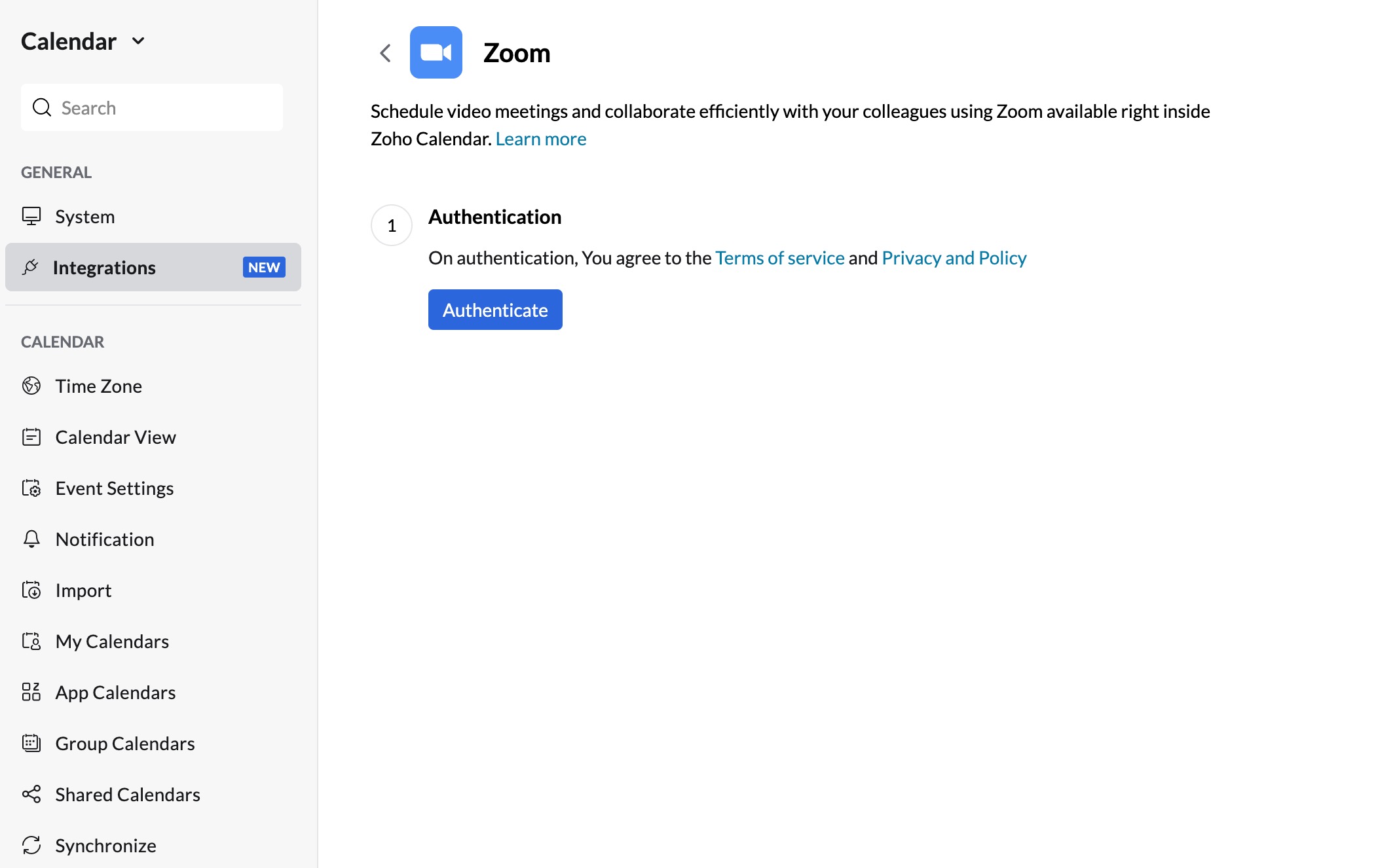Click the Event Settings gear-calendar icon
Screen dimensions: 1378x868
31,488
